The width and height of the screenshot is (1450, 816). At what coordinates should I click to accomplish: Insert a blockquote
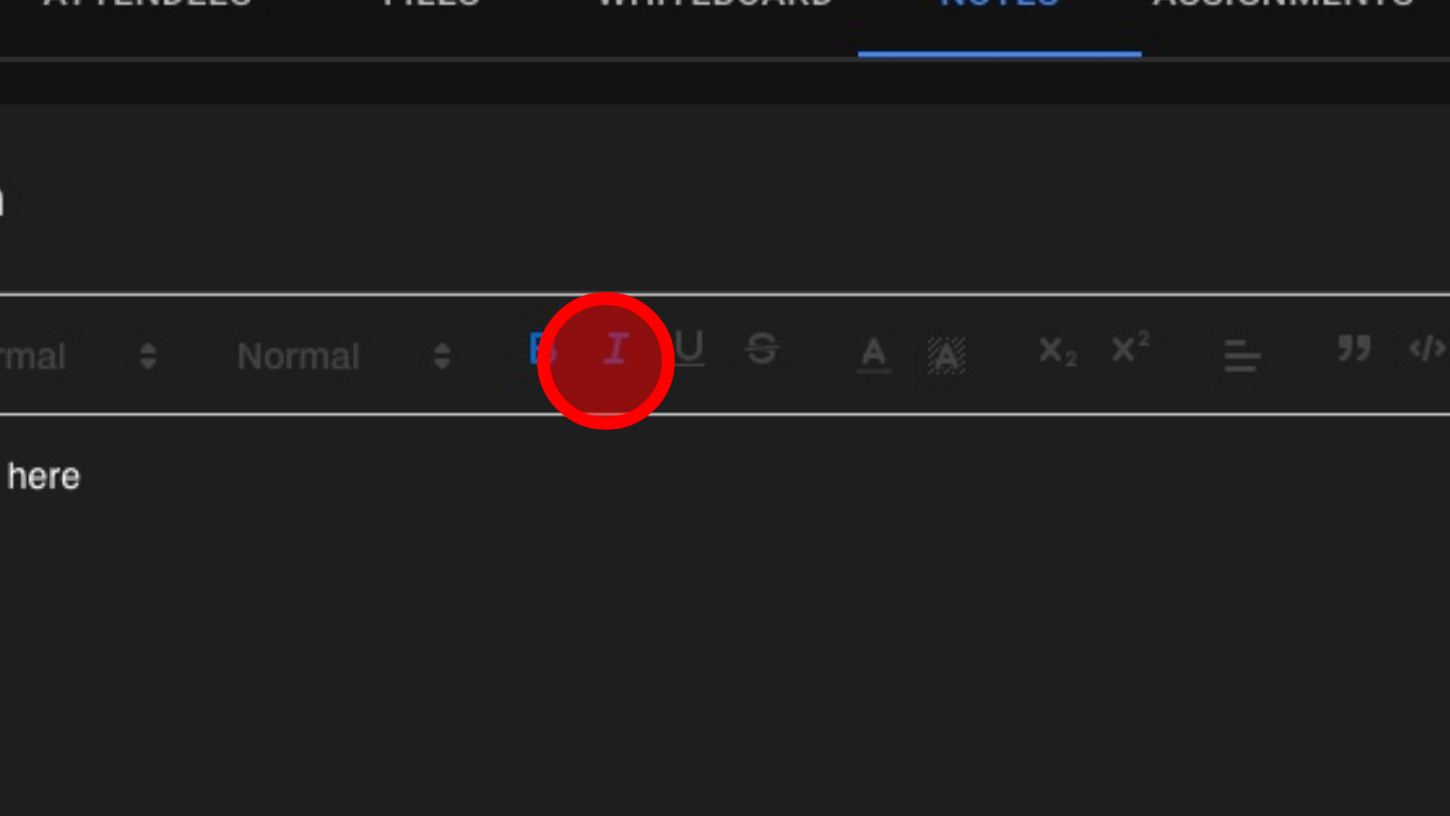(1354, 348)
